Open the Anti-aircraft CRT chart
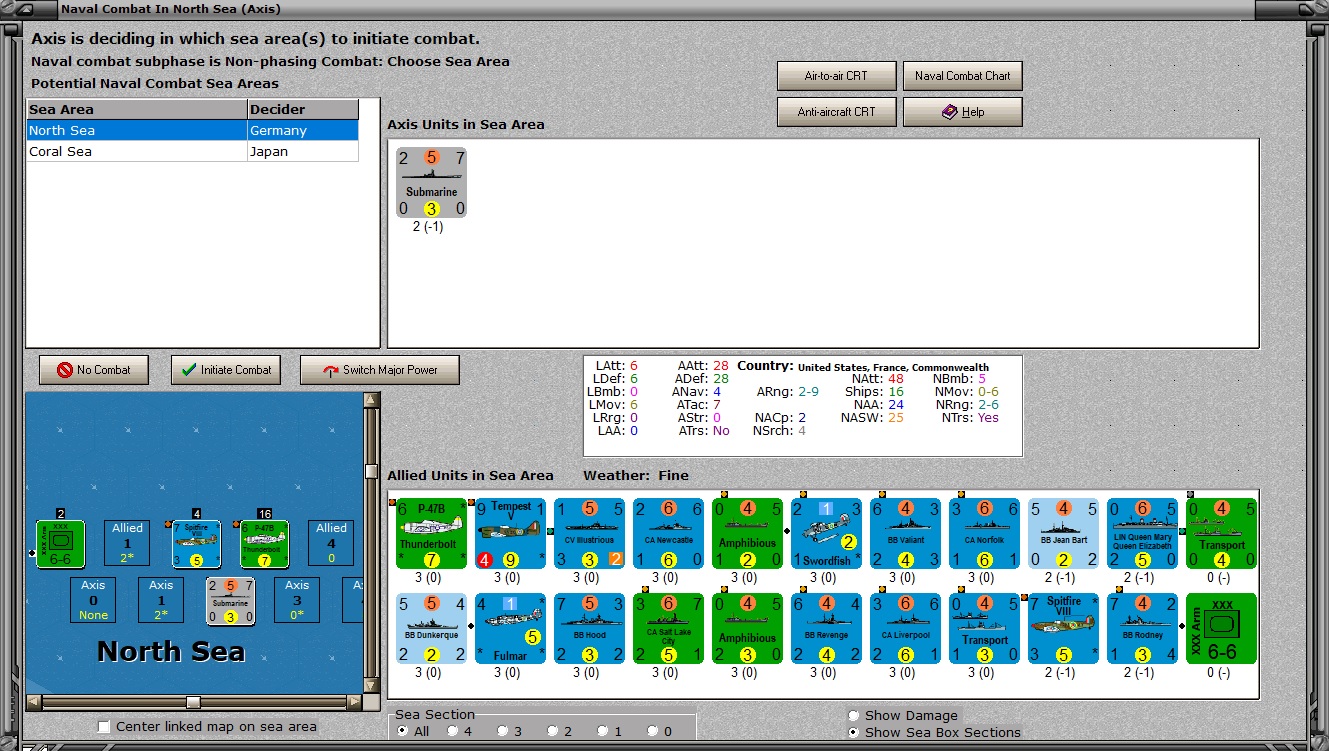Screen dimensions: 1329x751 click(836, 112)
